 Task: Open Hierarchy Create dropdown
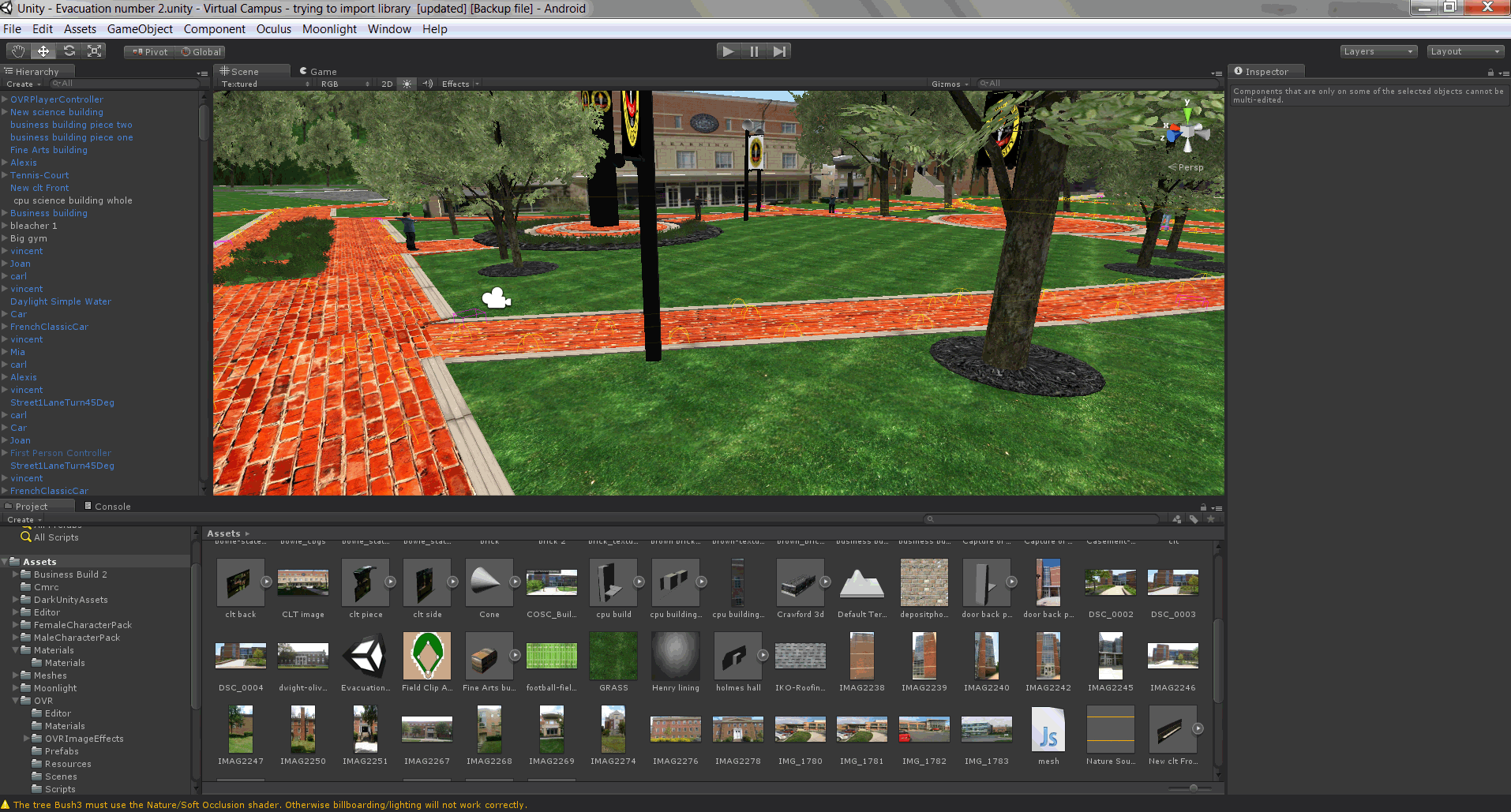point(24,84)
